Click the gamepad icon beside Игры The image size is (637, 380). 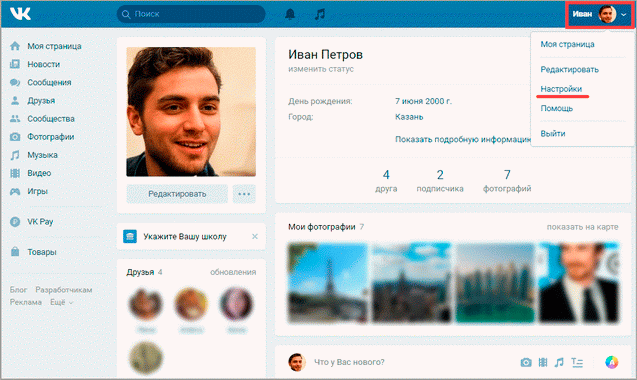pyautogui.click(x=15, y=191)
